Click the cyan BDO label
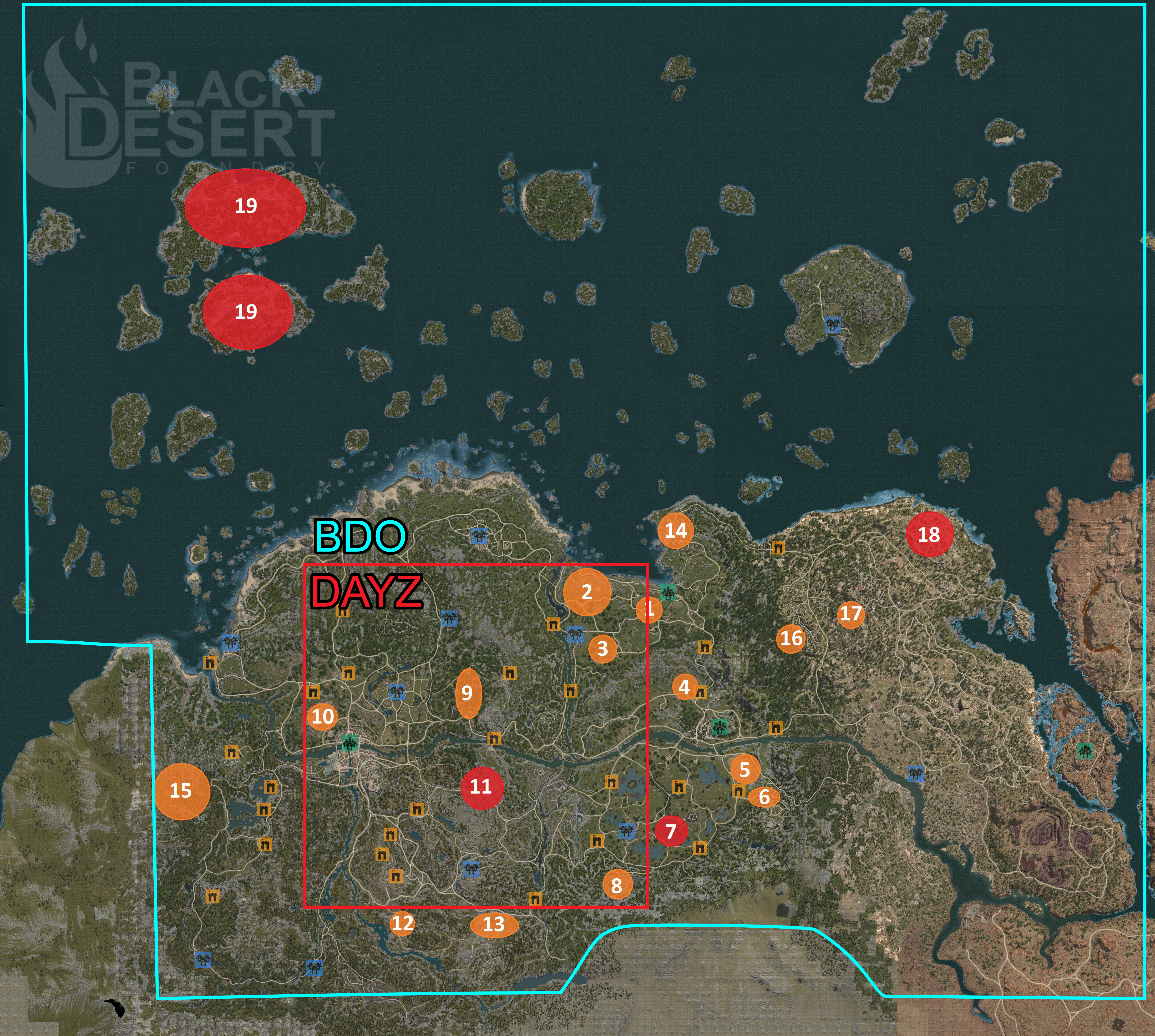 point(360,536)
